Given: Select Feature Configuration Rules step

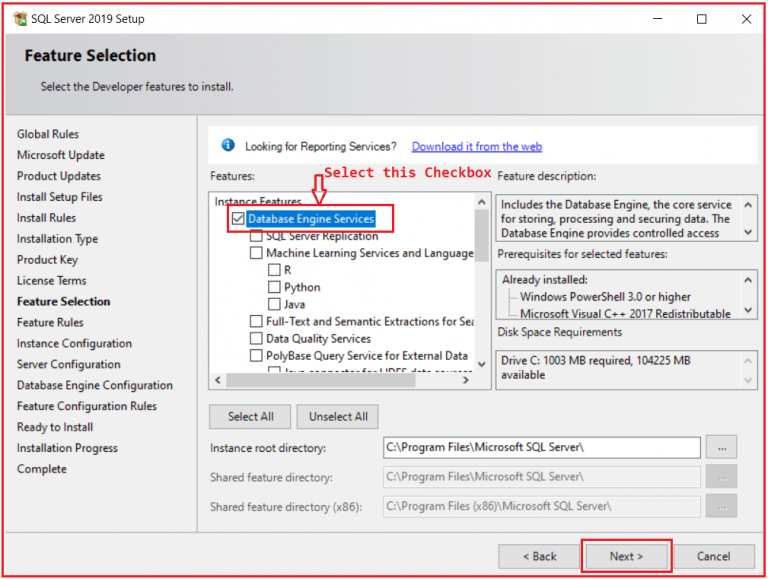Looking at the screenshot, I should click(x=87, y=406).
